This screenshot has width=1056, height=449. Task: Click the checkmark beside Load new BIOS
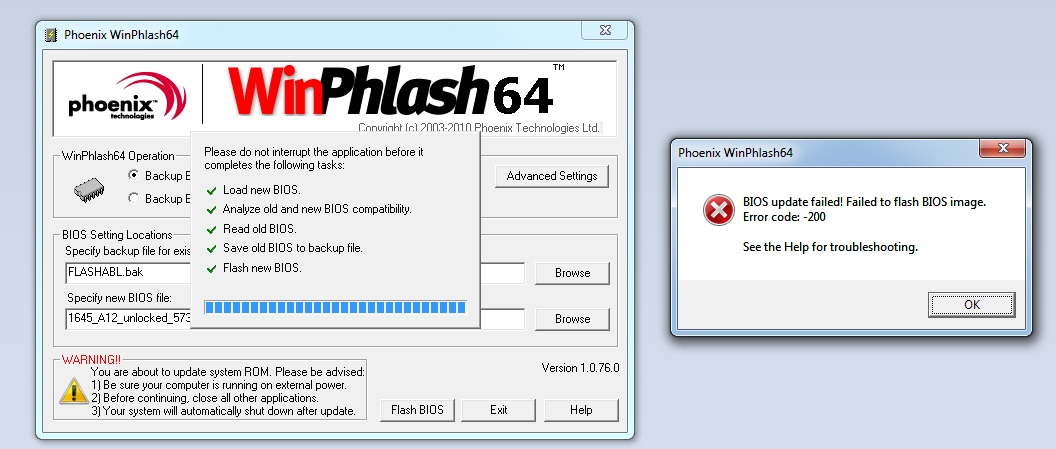point(212,191)
